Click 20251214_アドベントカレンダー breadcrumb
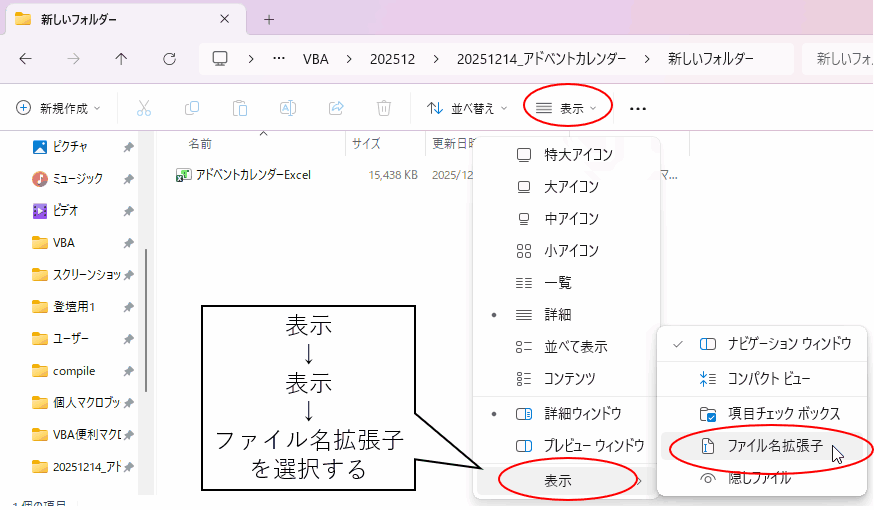The width and height of the screenshot is (874, 510). click(541, 59)
